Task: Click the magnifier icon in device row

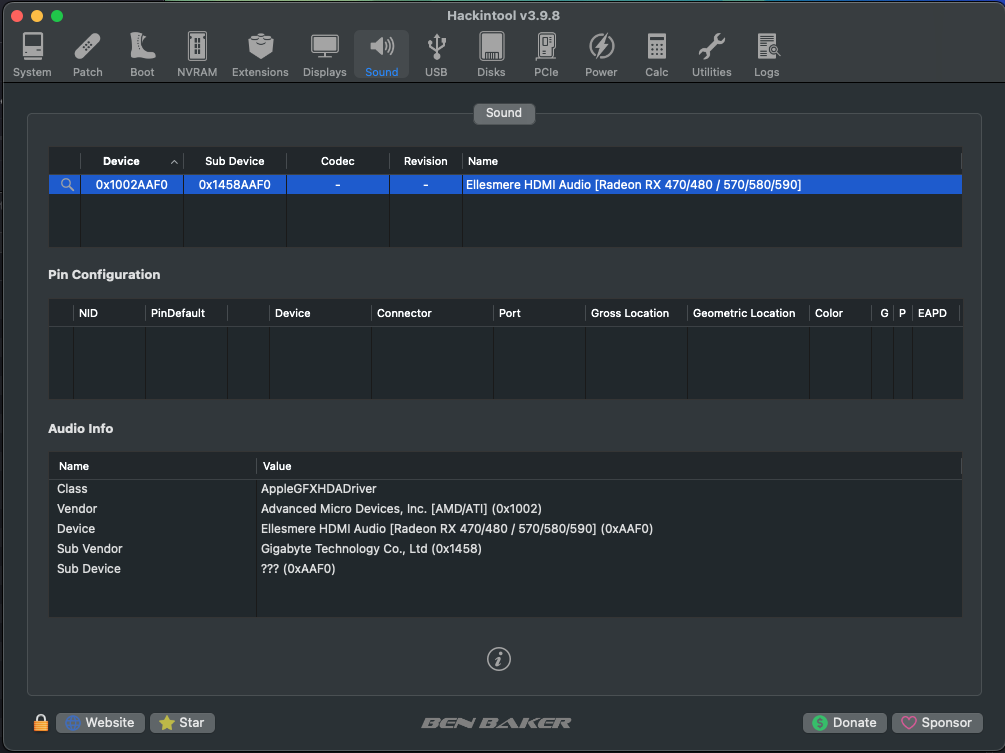Action: coord(67,185)
